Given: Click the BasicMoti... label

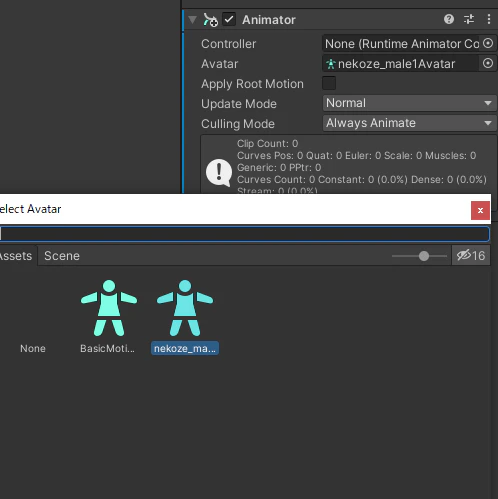Looking at the screenshot, I should coord(107,348).
